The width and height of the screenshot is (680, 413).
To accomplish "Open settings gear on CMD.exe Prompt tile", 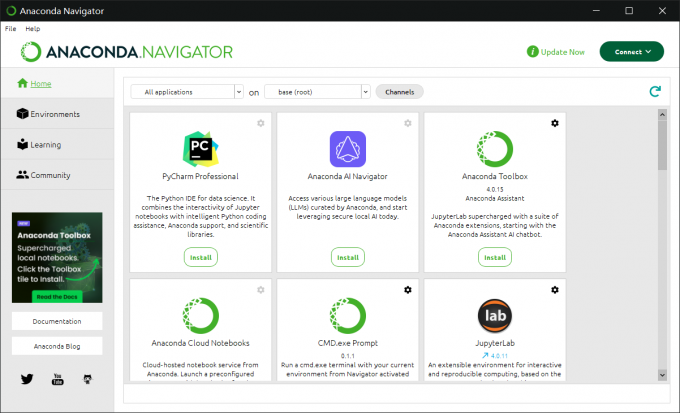I will point(408,289).
